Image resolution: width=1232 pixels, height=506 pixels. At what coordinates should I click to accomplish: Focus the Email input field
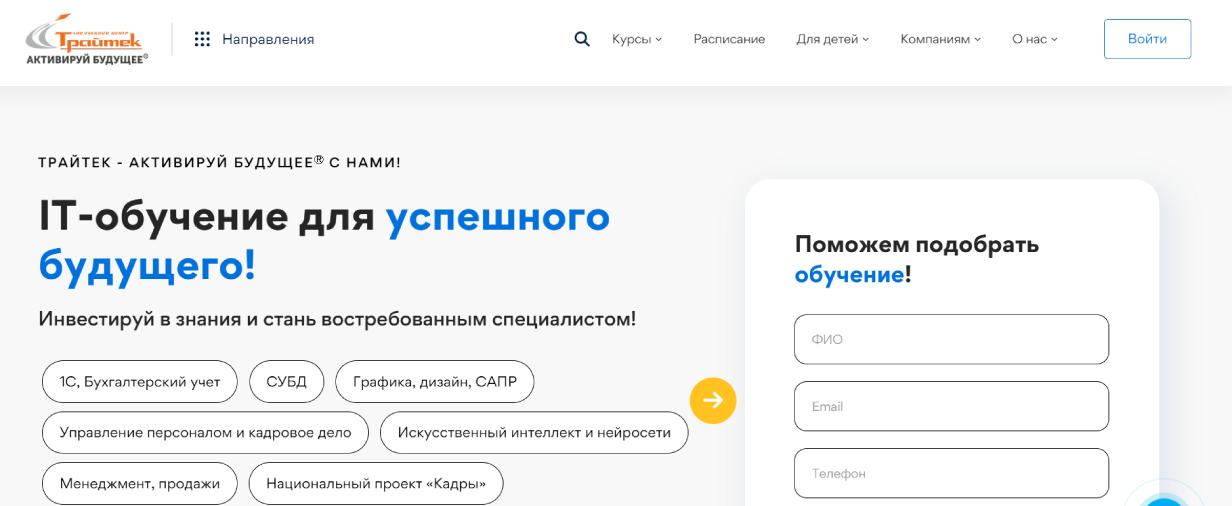point(951,406)
